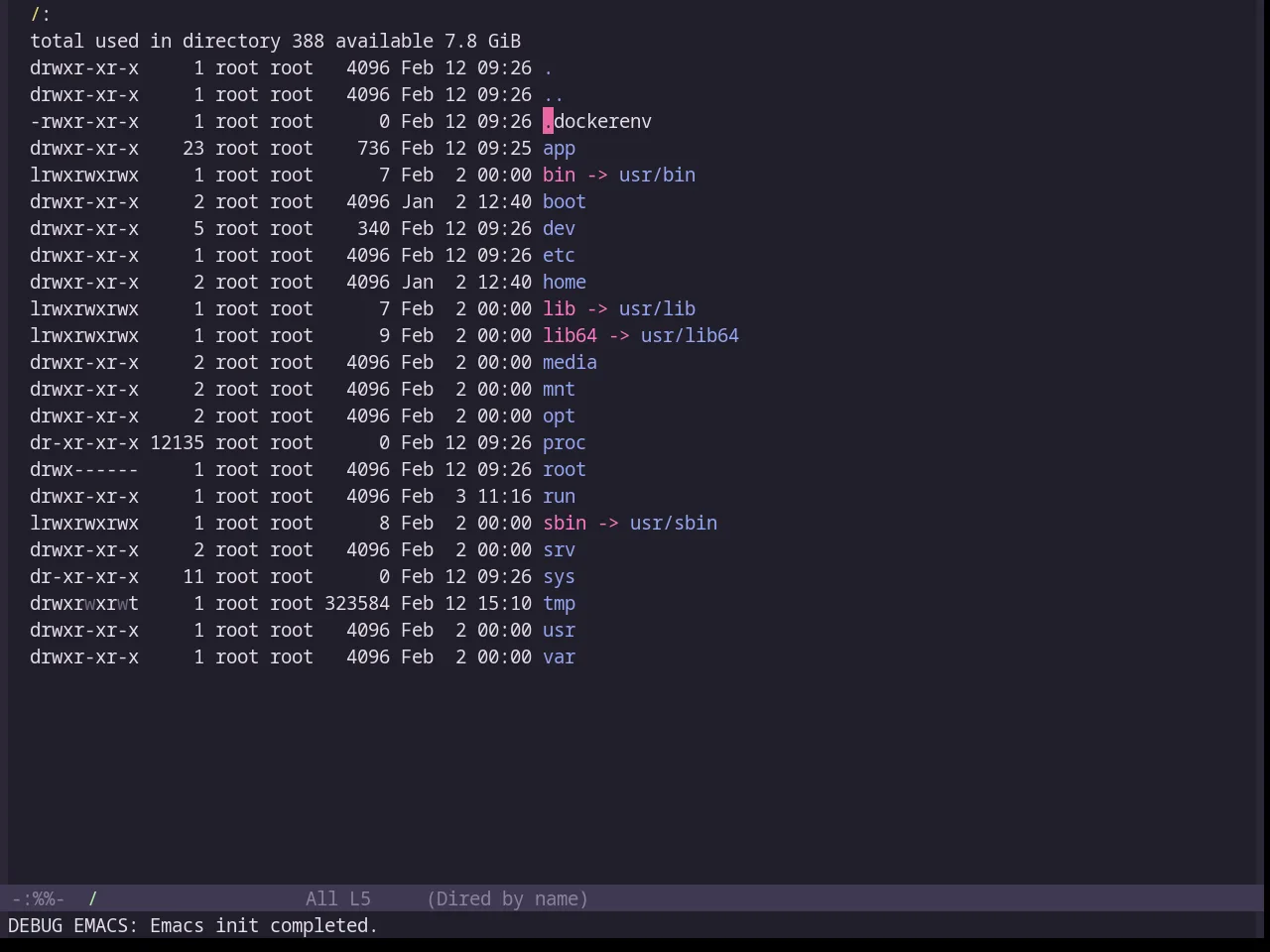Follow the bin symlink entry
The image size is (1270, 952).
click(559, 176)
